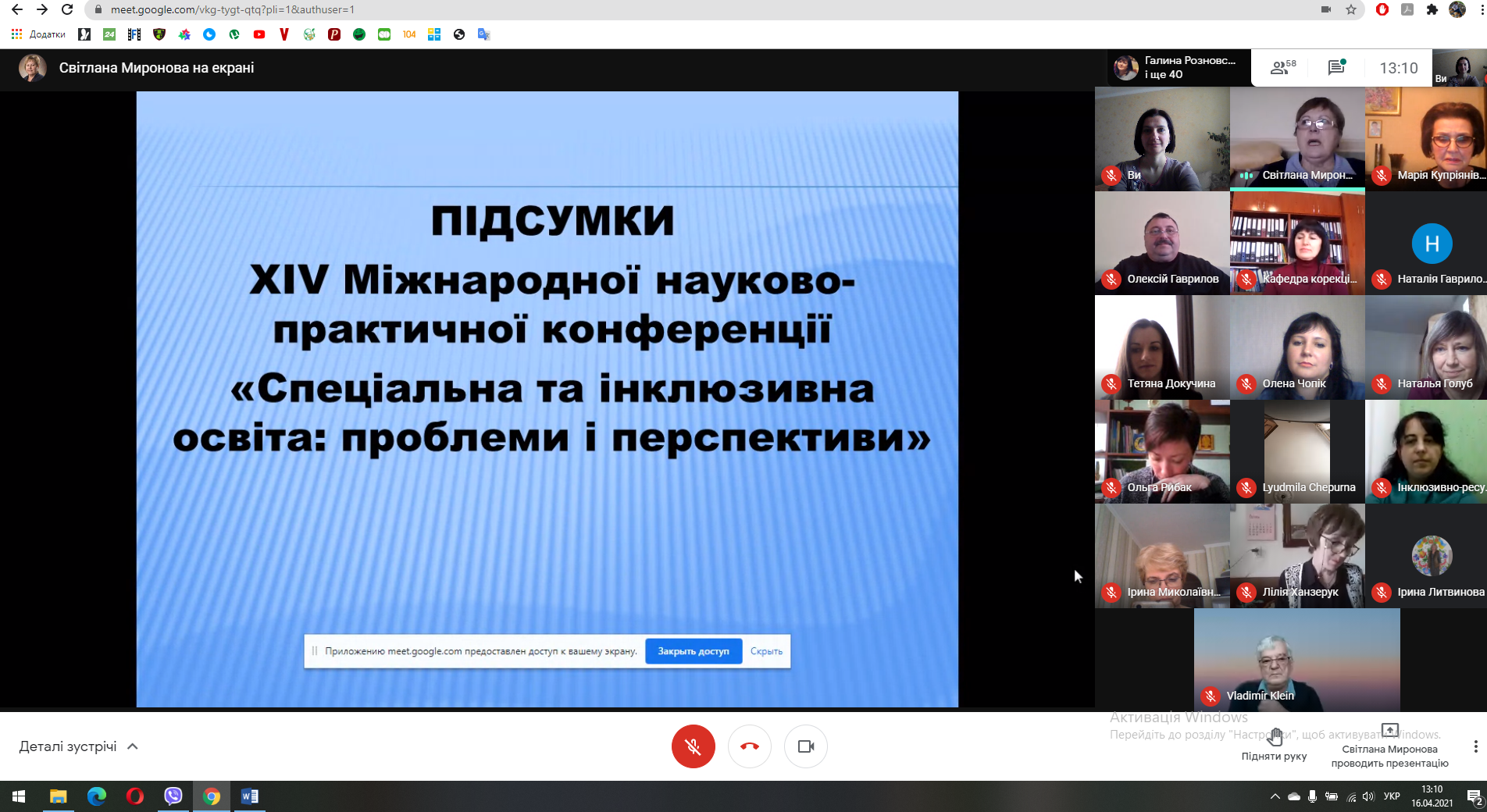Show hidden system tray icons chevron
The width and height of the screenshot is (1487, 812).
click(1275, 796)
